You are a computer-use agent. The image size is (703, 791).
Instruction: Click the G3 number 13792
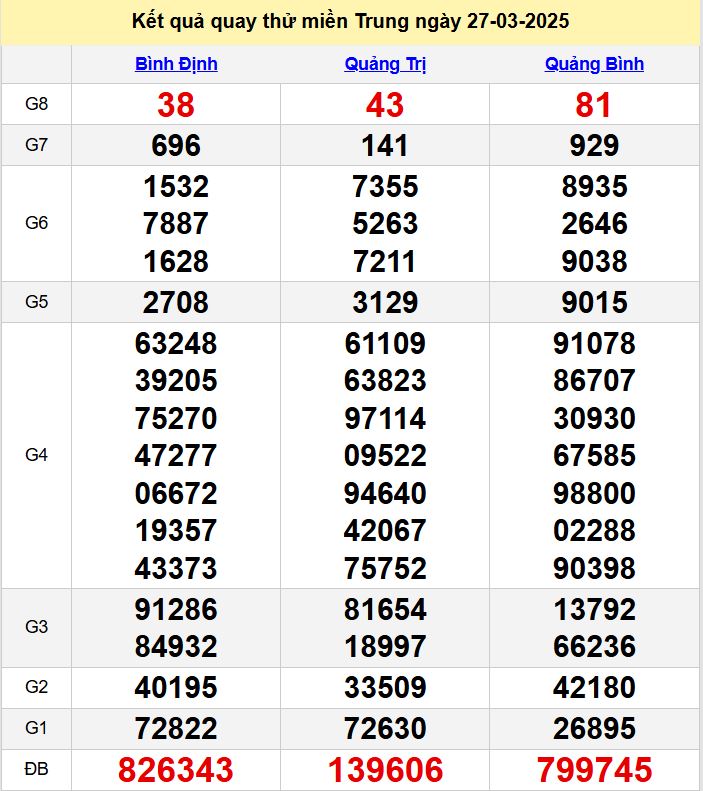coord(595,609)
